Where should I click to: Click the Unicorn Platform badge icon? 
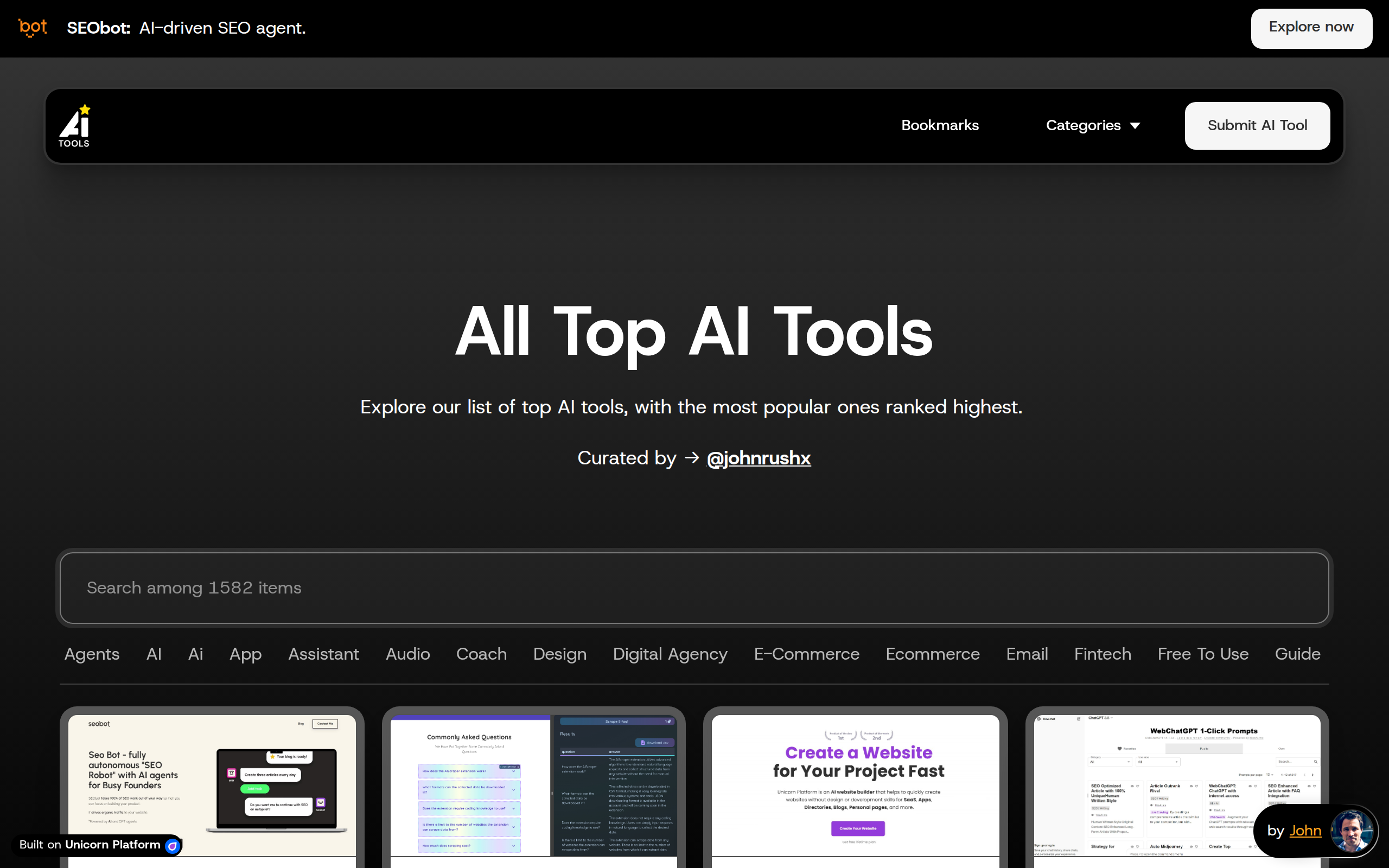[x=172, y=845]
